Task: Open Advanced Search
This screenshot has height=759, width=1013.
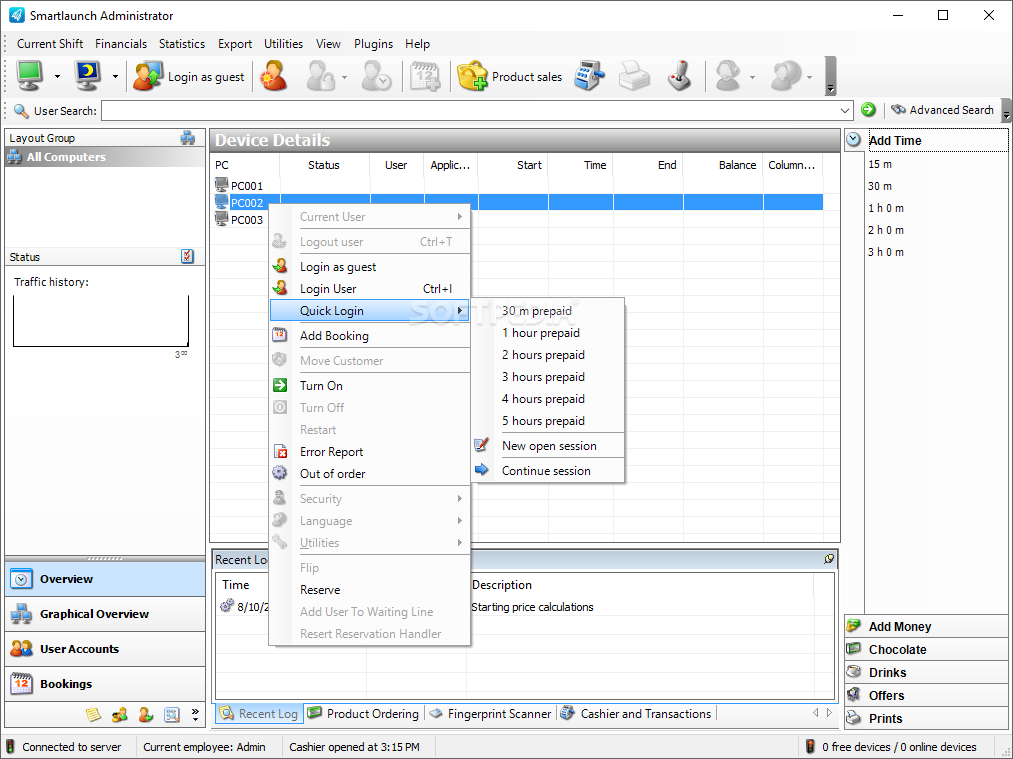Action: tap(943, 110)
